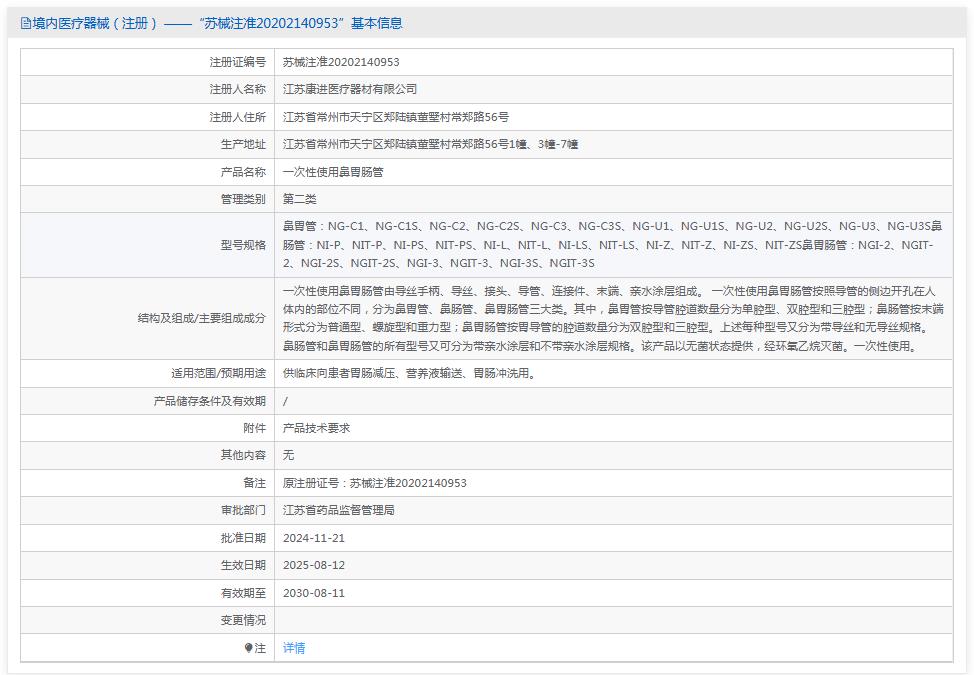974x675 pixels.
Task: Click the 备注 original registration number text
Action: pyautogui.click(x=375, y=483)
